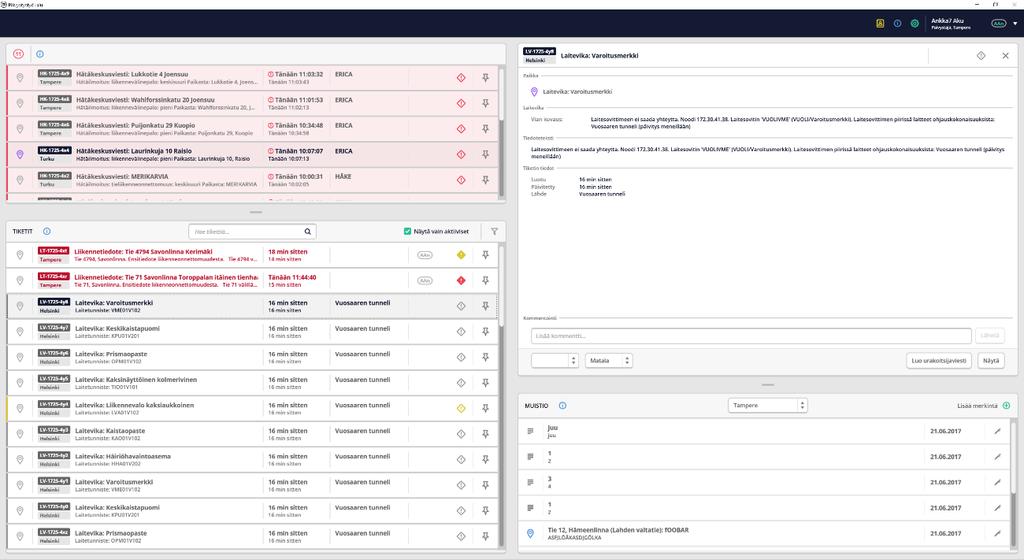Pin the Häiriöhavaintoasema ticket
This screenshot has height=560, width=1024.
coord(485,459)
